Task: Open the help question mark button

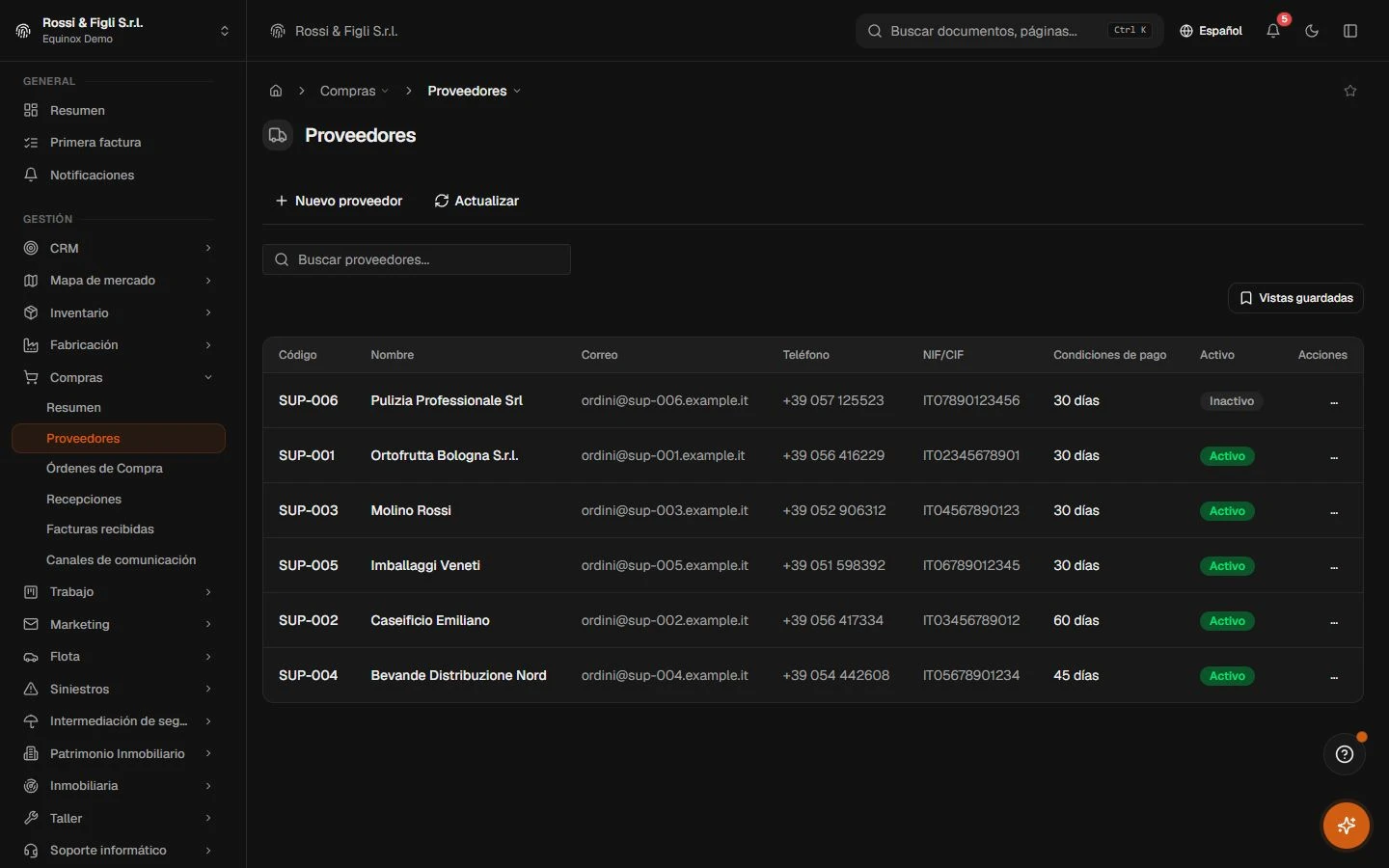Action: coord(1345,754)
